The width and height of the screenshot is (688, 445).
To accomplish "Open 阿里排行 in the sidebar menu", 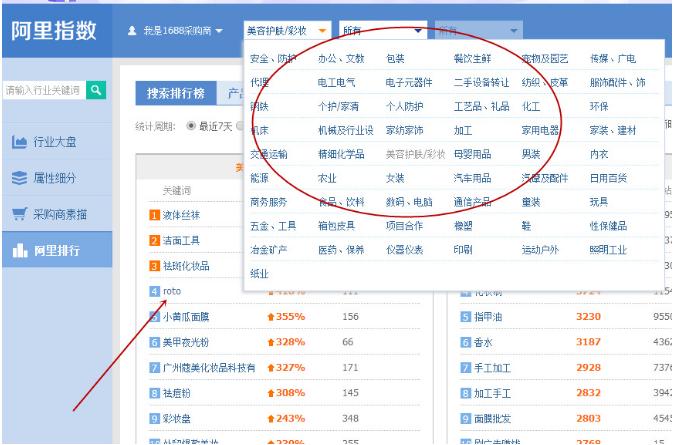I will pyautogui.click(x=57, y=250).
